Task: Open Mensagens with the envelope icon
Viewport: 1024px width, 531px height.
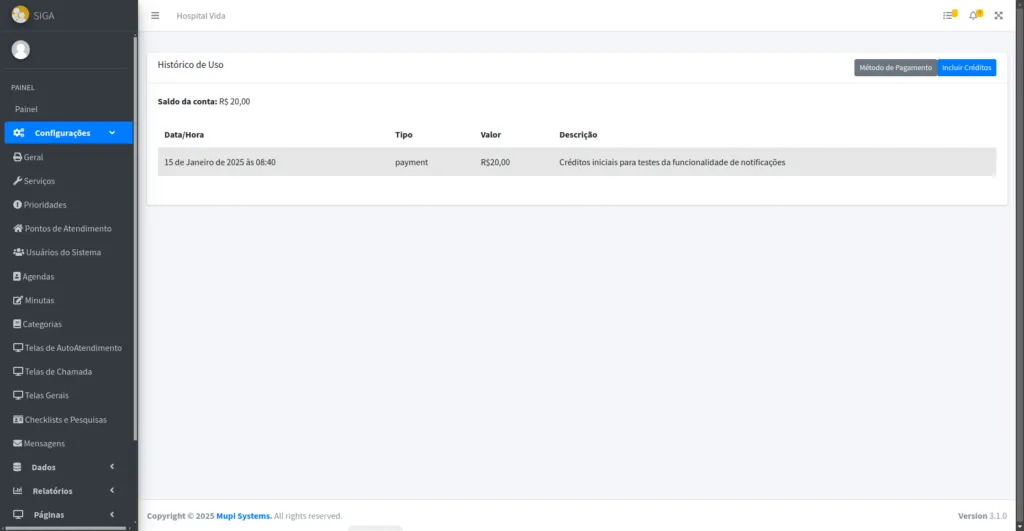Action: point(39,444)
